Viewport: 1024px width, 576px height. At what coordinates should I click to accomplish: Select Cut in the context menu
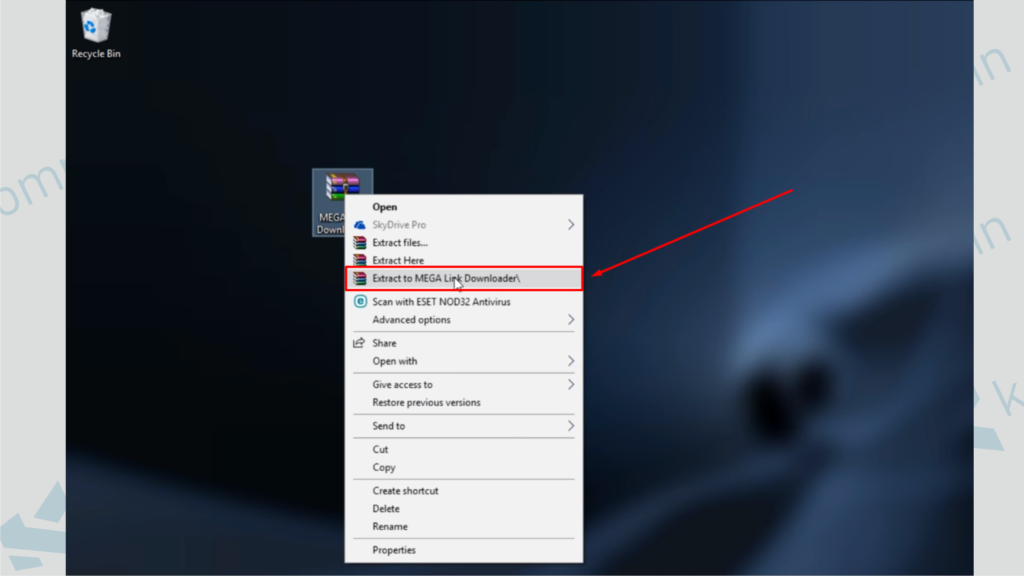click(381, 450)
